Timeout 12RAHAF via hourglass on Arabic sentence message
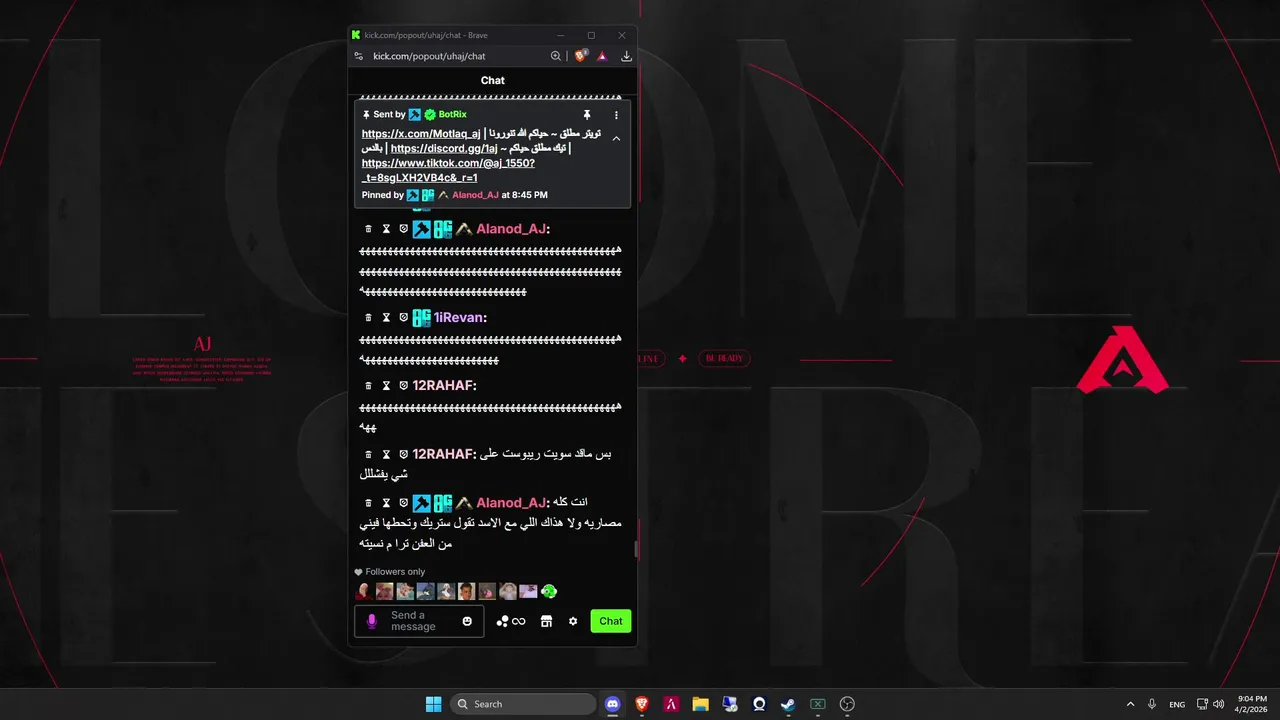 (x=386, y=454)
